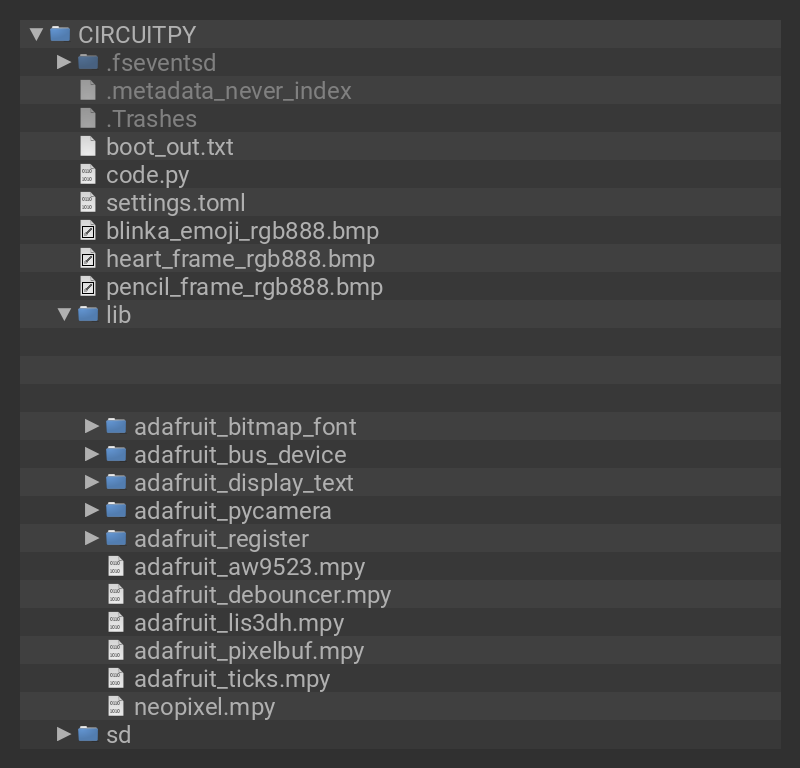This screenshot has height=768, width=800.
Task: Click the adafruit_register folder icon
Action: (116, 538)
